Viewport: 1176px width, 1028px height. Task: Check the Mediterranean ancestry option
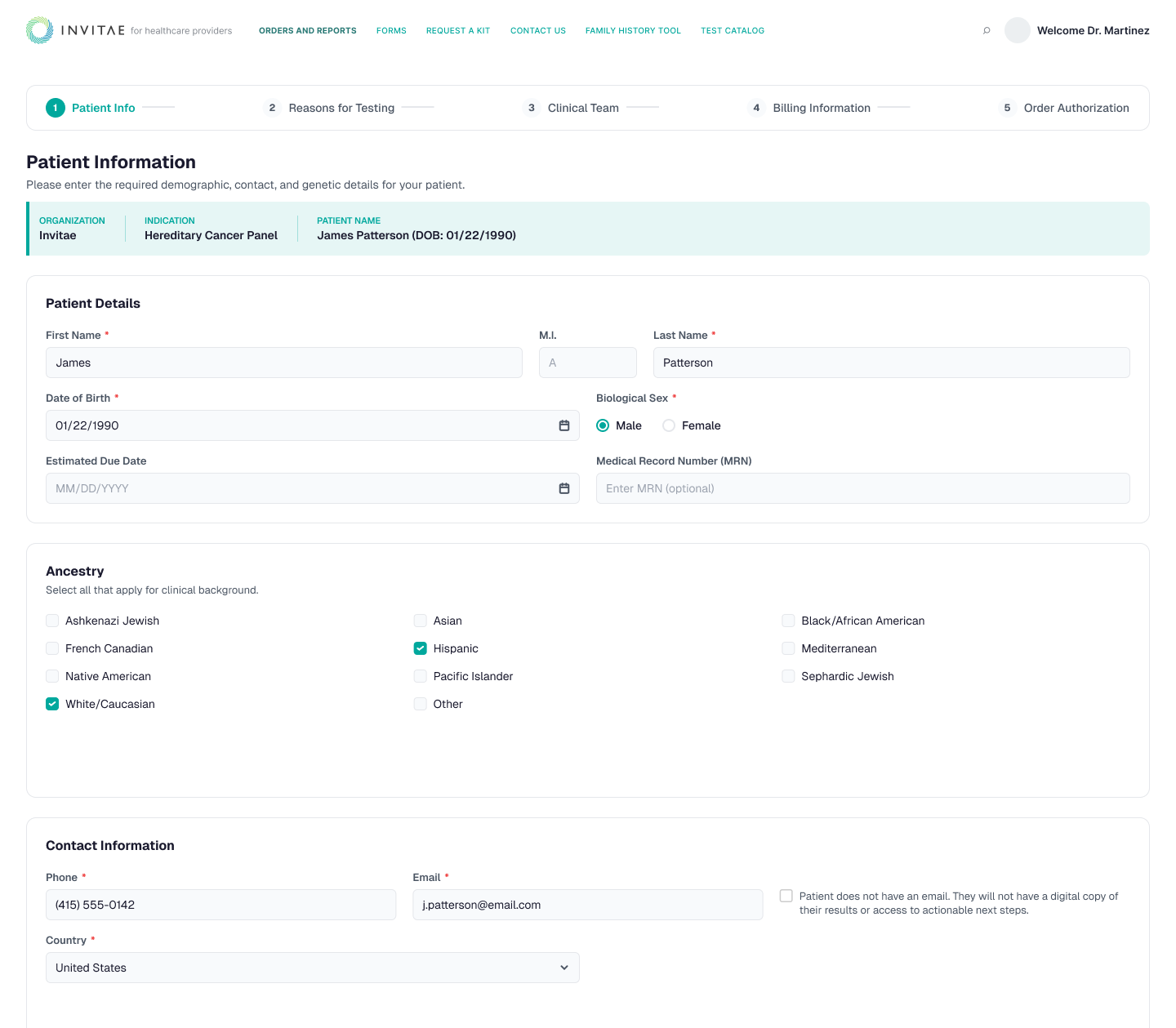click(x=788, y=648)
